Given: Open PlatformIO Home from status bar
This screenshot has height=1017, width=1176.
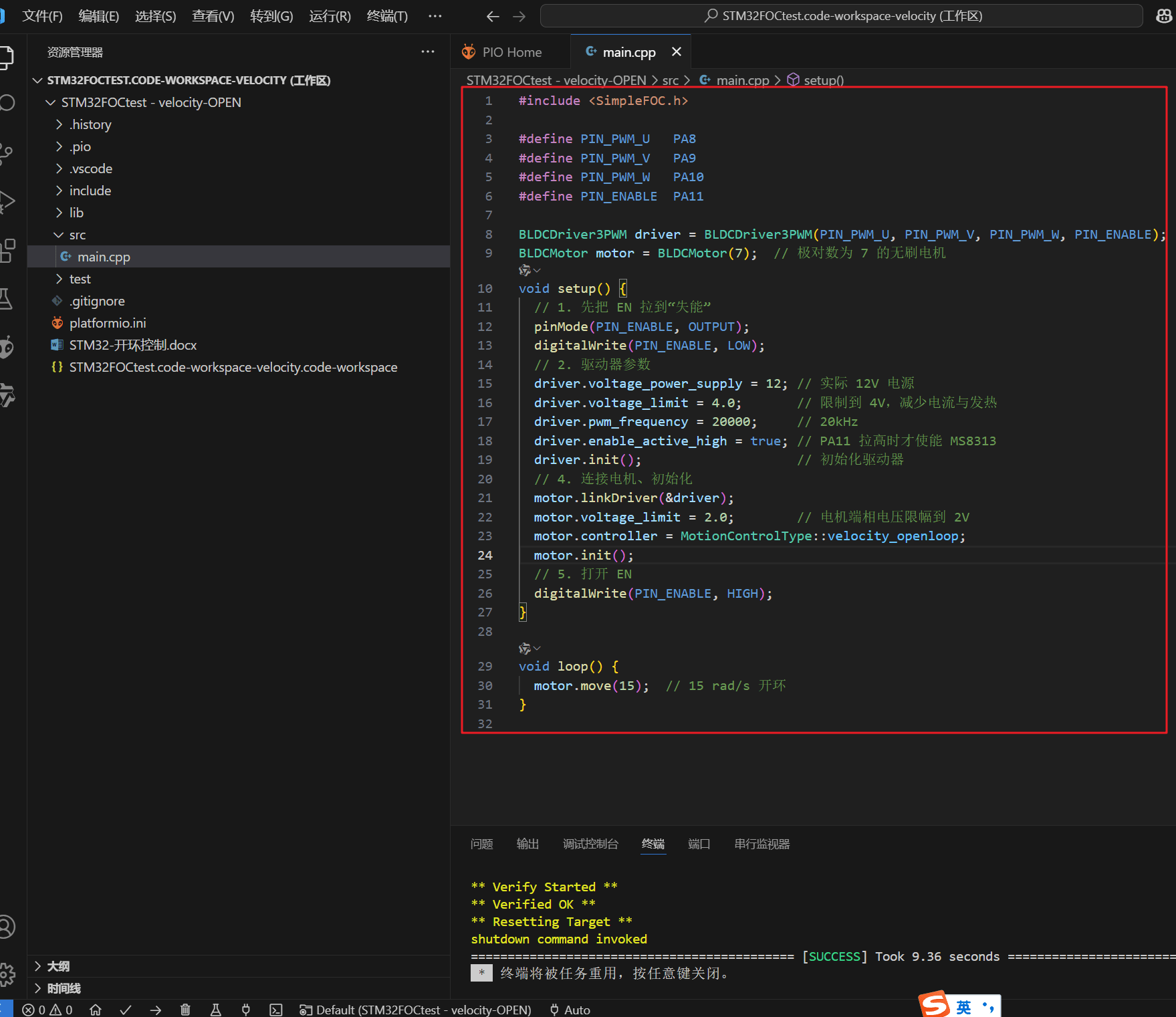Looking at the screenshot, I should click(96, 1010).
